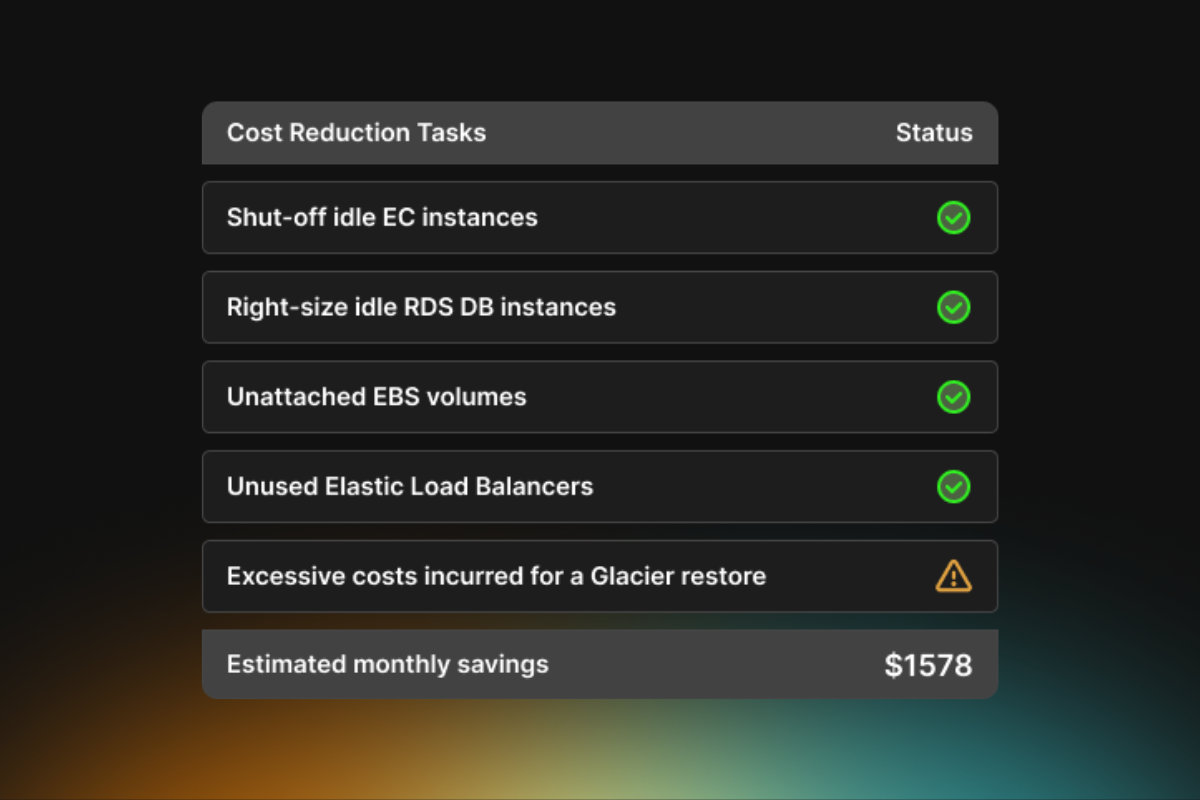Click green check for Unused Elastic Load Balancers
The image size is (1200, 800).
[953, 487]
